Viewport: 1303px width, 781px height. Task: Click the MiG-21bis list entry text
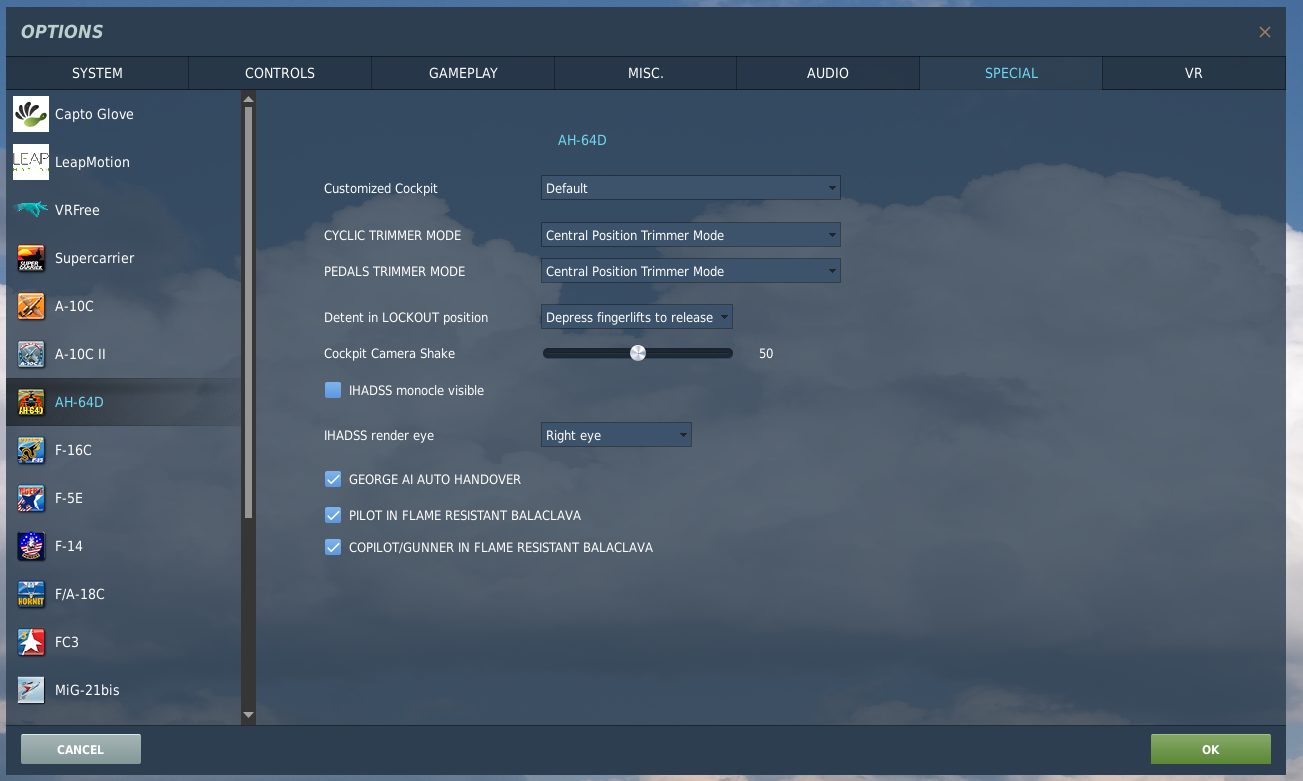click(87, 690)
